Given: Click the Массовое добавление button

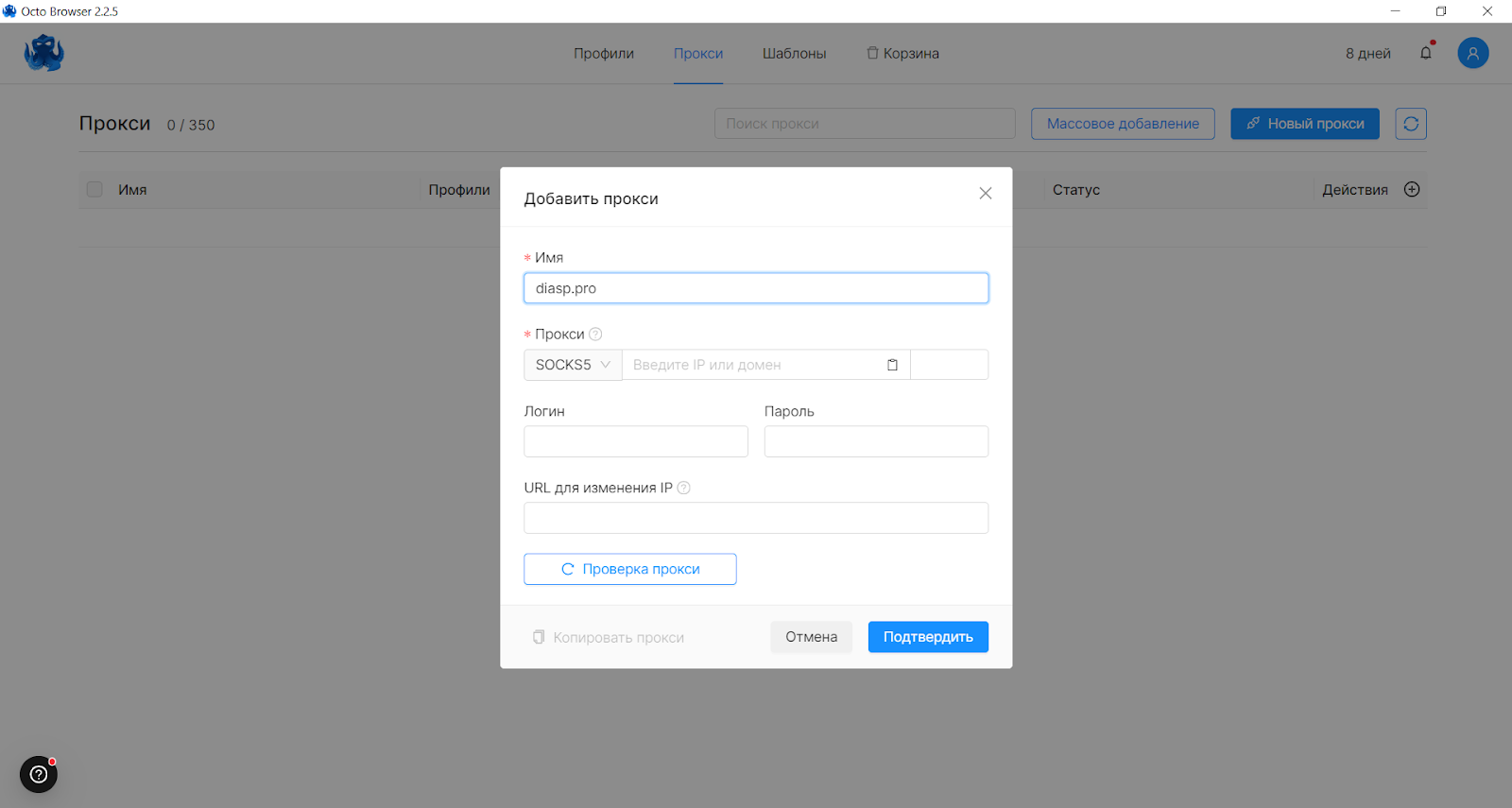Looking at the screenshot, I should [1123, 124].
